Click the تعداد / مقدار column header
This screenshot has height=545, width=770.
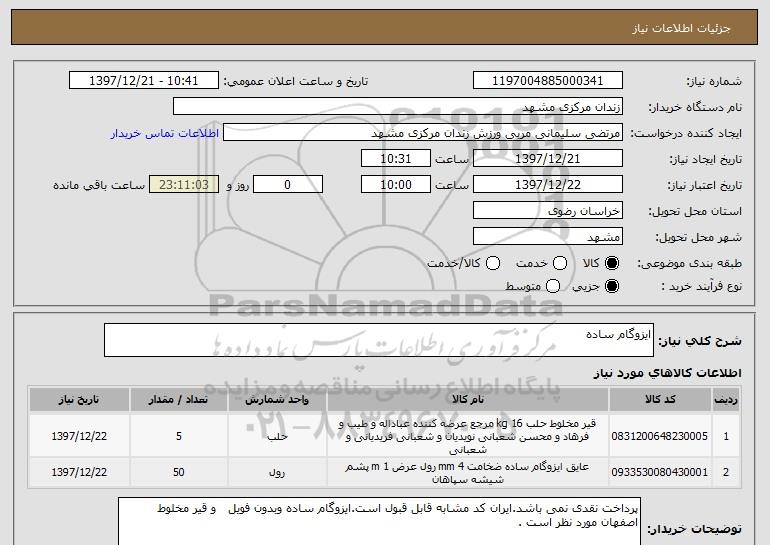[178, 400]
